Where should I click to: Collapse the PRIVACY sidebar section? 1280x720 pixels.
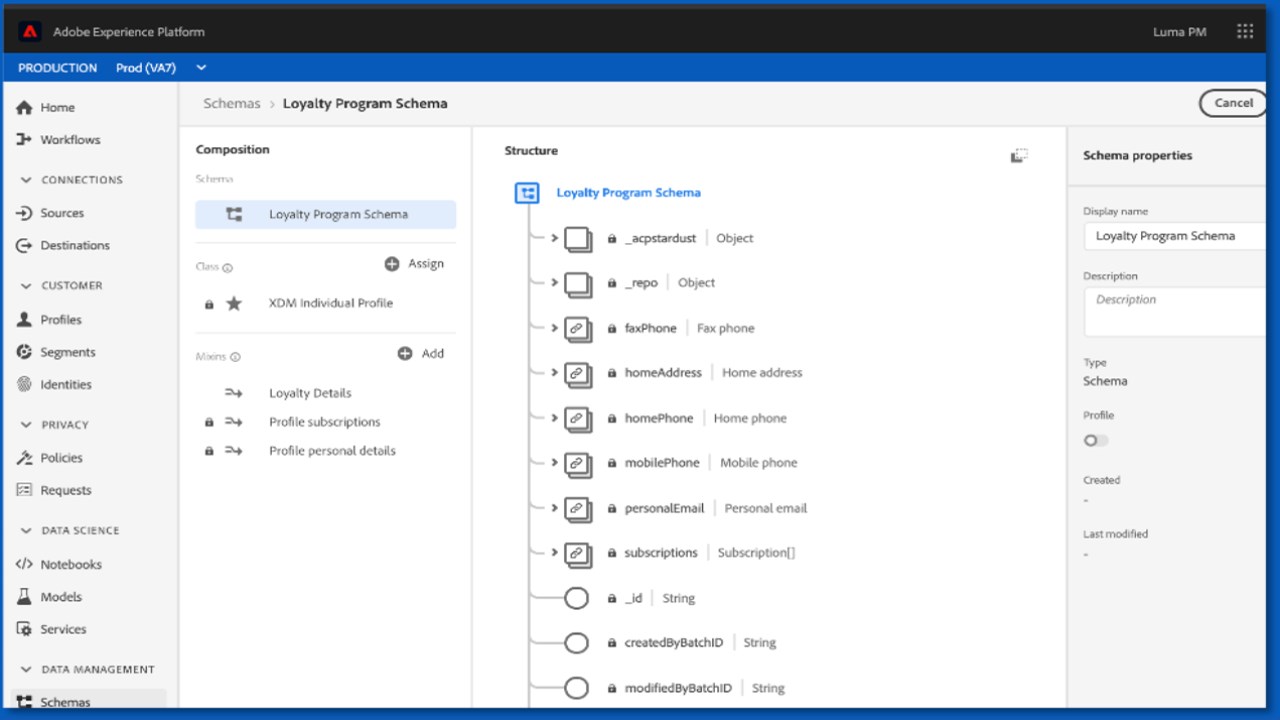[26, 425]
